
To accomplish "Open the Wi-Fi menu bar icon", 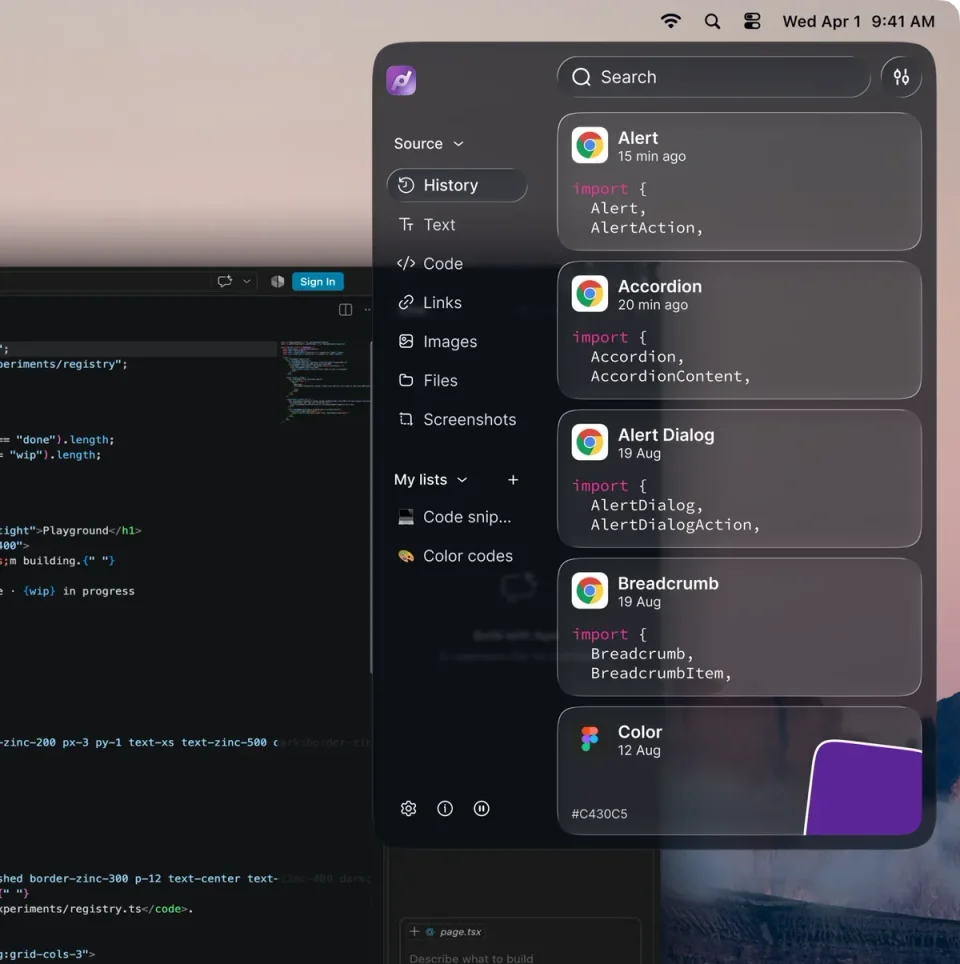I will [x=671, y=21].
